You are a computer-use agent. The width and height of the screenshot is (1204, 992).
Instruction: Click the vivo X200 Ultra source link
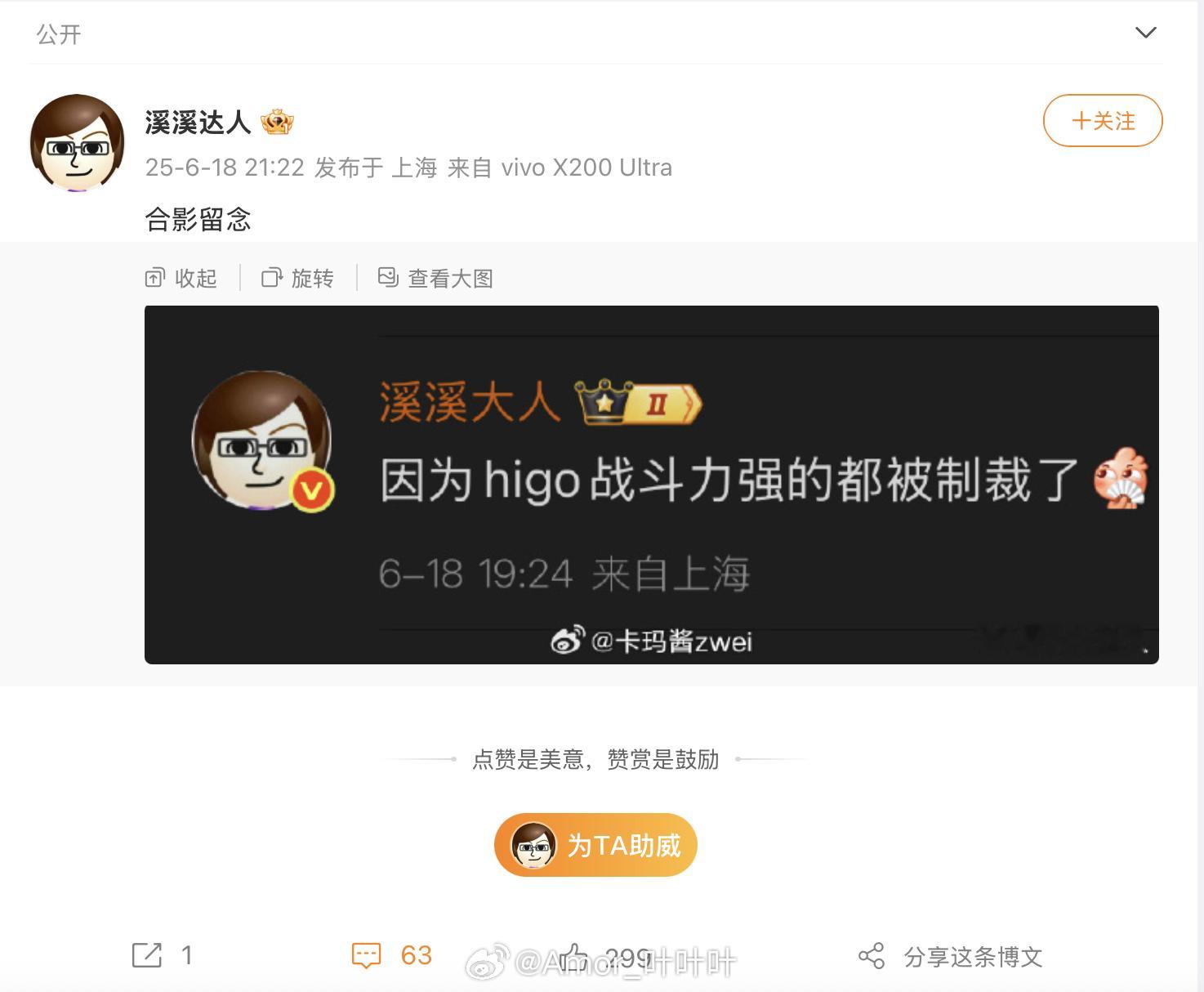[x=586, y=168]
